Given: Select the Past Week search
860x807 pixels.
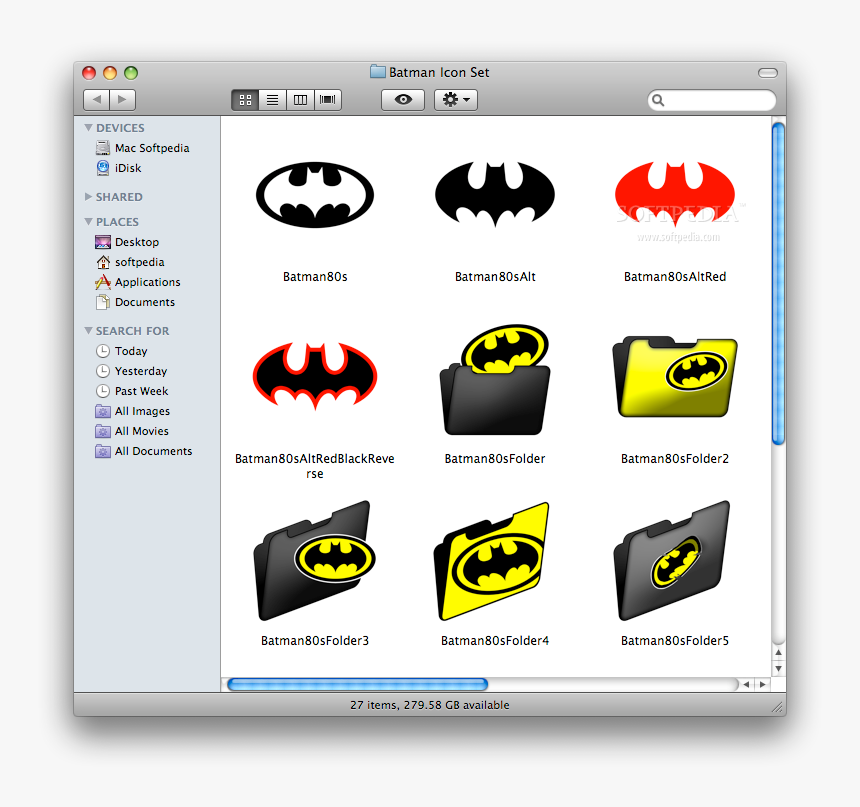Looking at the screenshot, I should click(132, 391).
